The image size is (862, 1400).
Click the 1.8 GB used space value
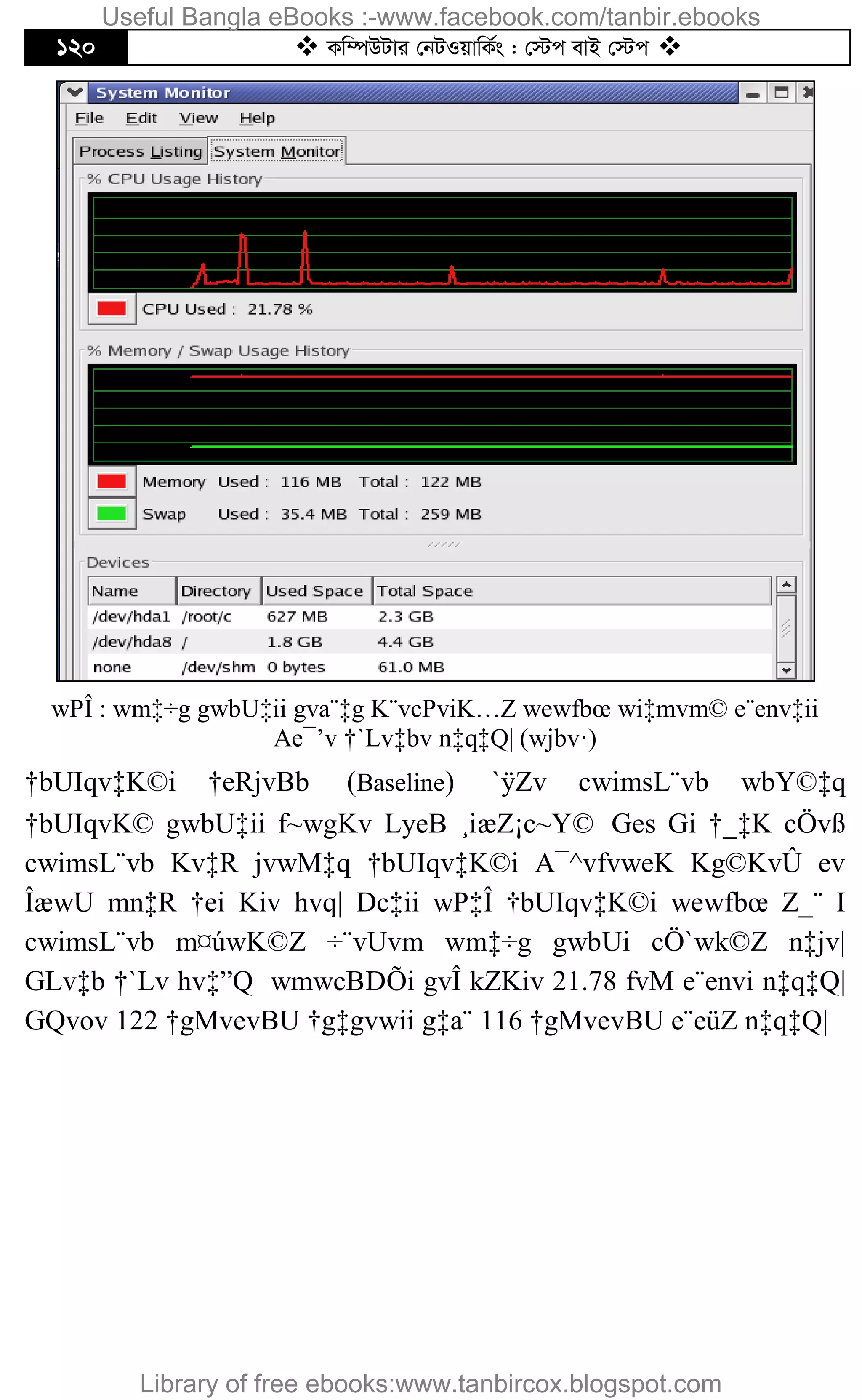(294, 642)
